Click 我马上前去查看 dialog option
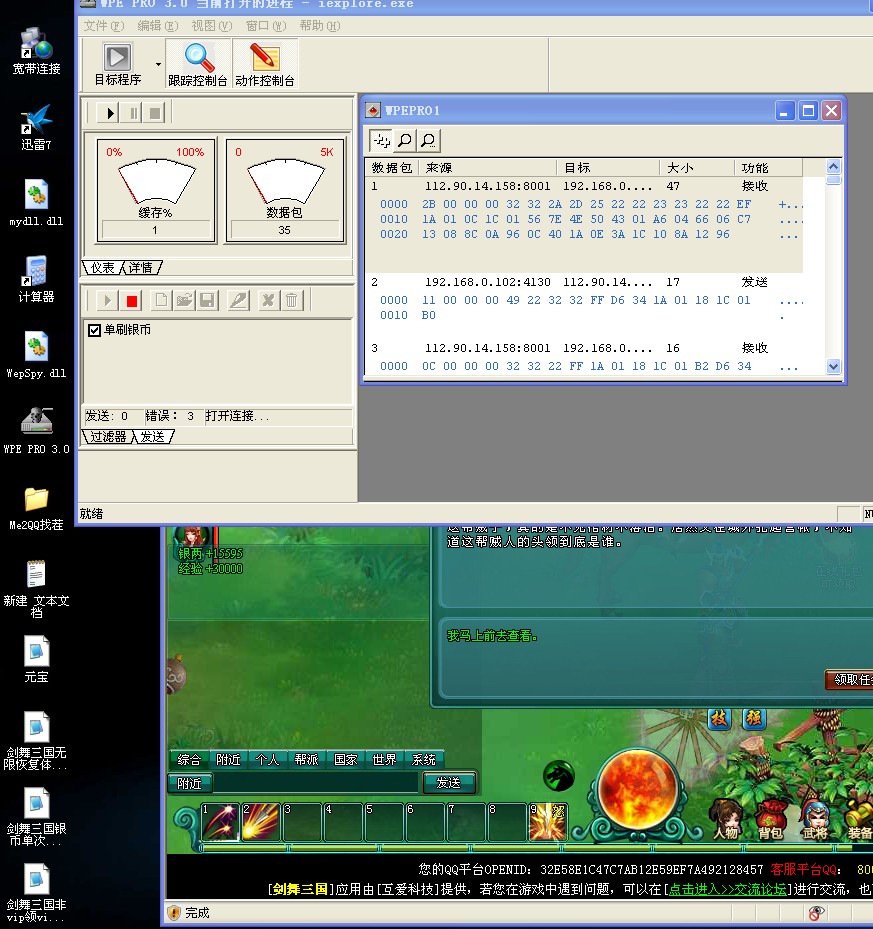Screen dimensions: 873x929 492,636
